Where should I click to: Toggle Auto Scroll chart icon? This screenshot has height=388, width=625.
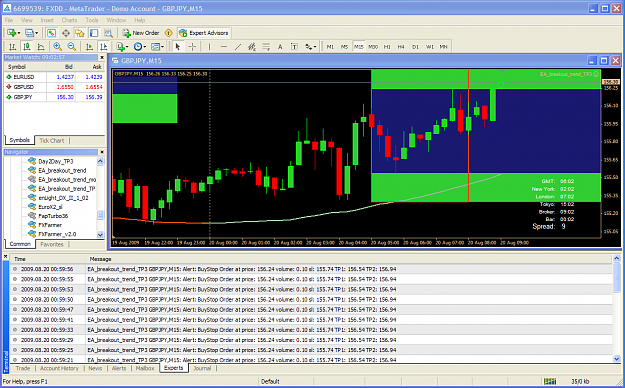(89, 47)
